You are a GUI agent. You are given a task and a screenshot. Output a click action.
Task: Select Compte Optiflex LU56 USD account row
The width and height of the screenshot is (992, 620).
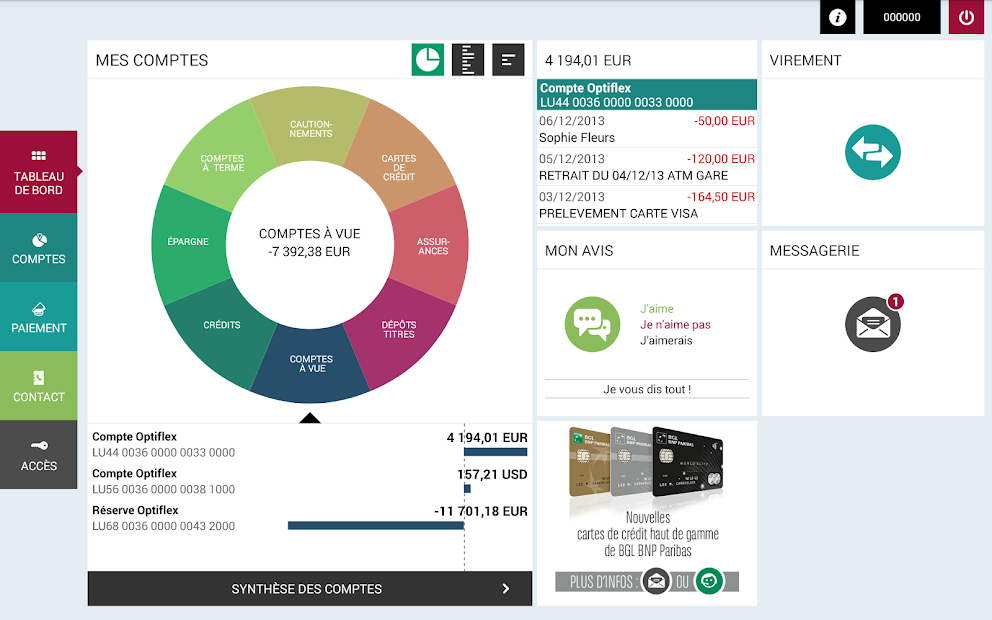309,481
